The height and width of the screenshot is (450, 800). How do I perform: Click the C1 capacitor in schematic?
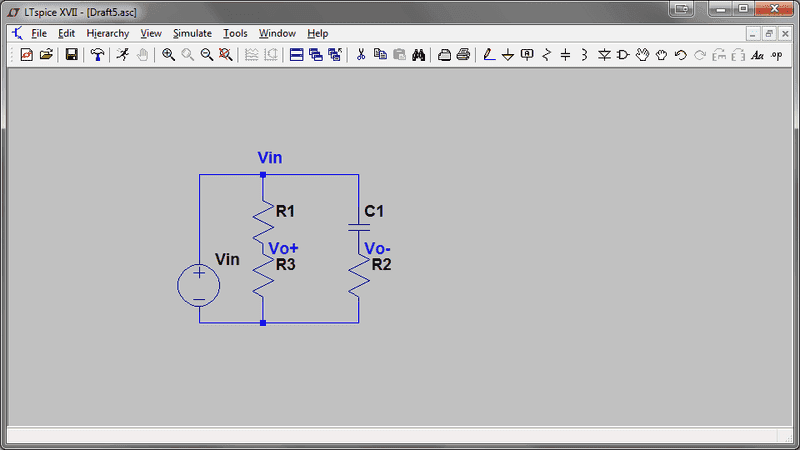(358, 228)
